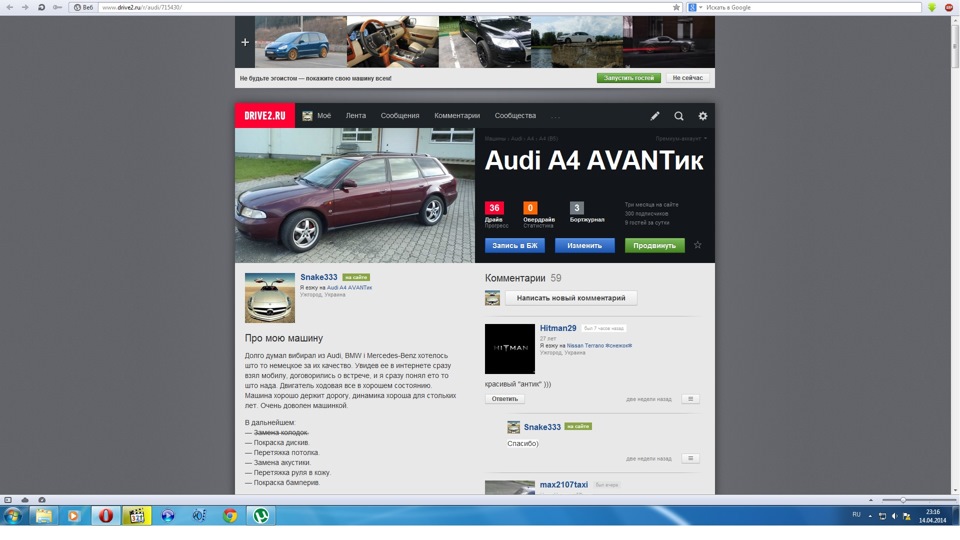Viewport: 960px width, 540px height.
Task: Click orange Овердрайв counter 0
Action: [530, 208]
